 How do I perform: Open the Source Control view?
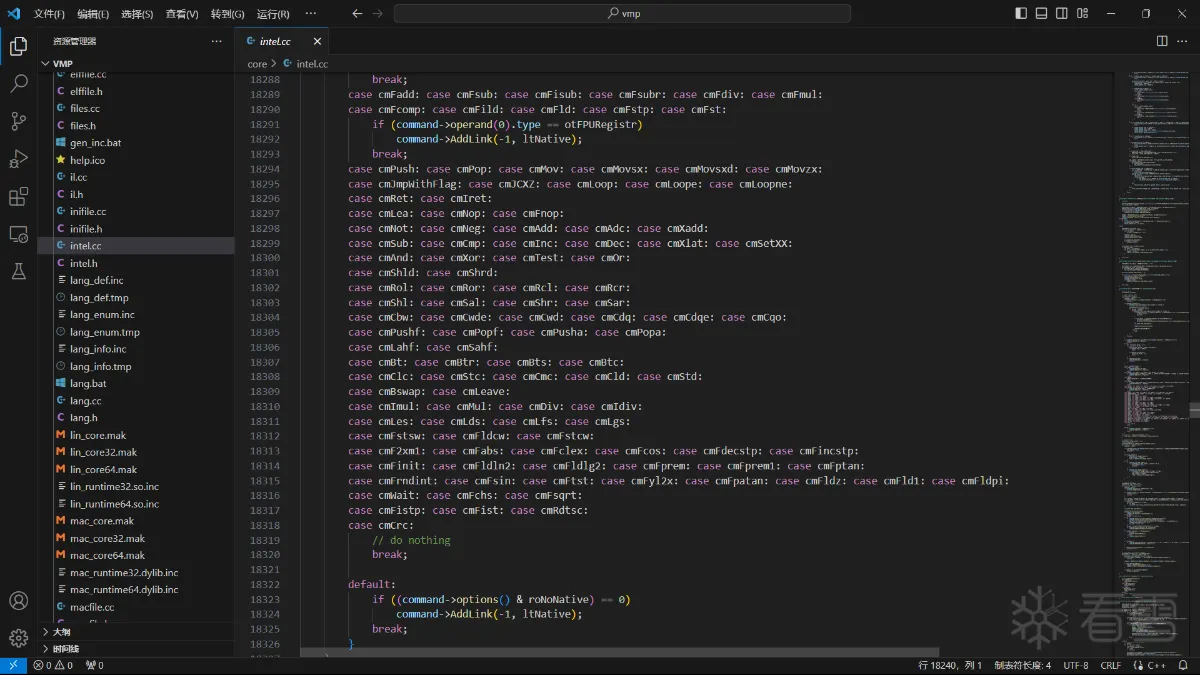(18, 121)
